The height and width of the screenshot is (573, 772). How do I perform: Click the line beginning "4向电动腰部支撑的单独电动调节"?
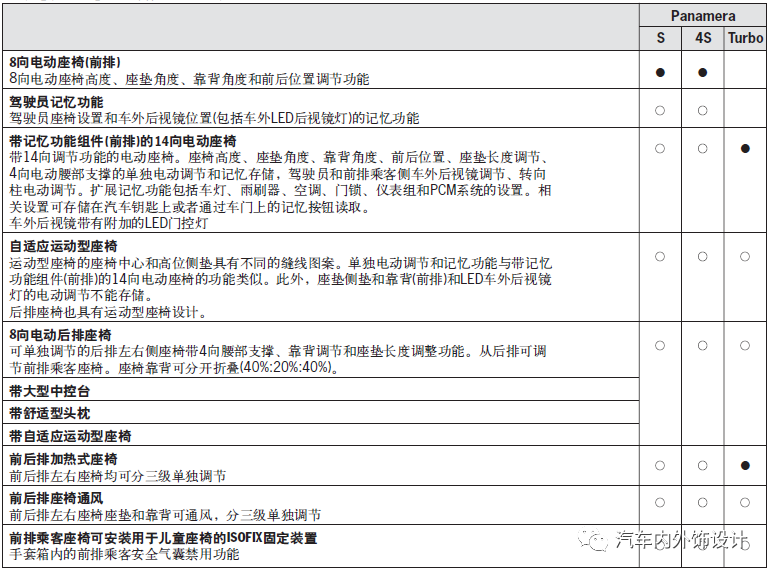pos(277,174)
